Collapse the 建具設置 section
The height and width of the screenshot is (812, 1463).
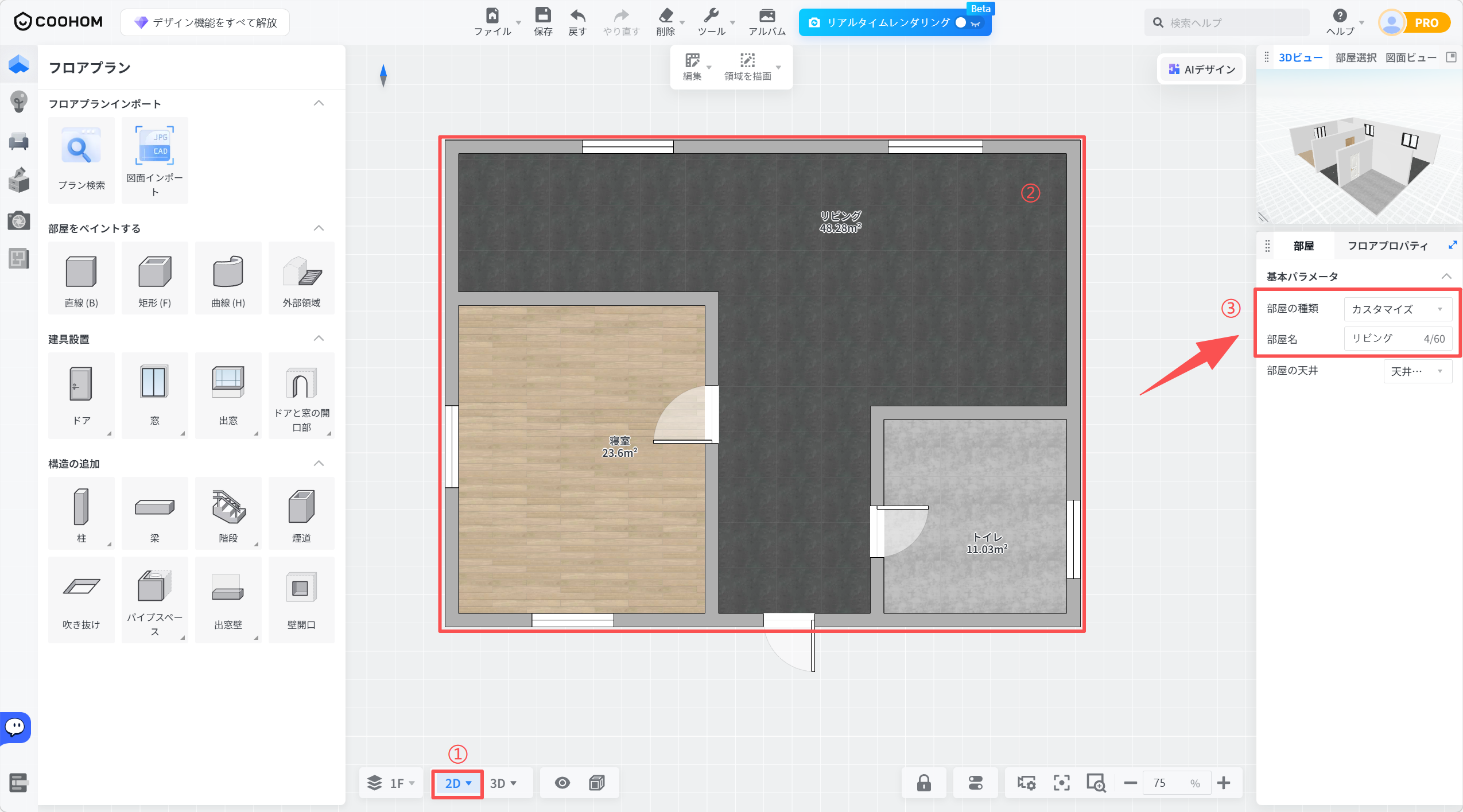coord(319,339)
